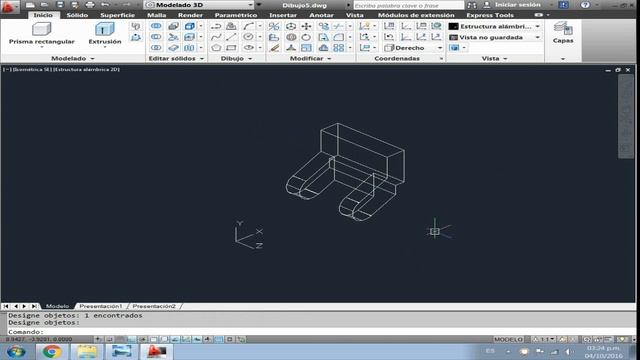Switch to the Paramétrico ribbon tab

(x=236, y=15)
